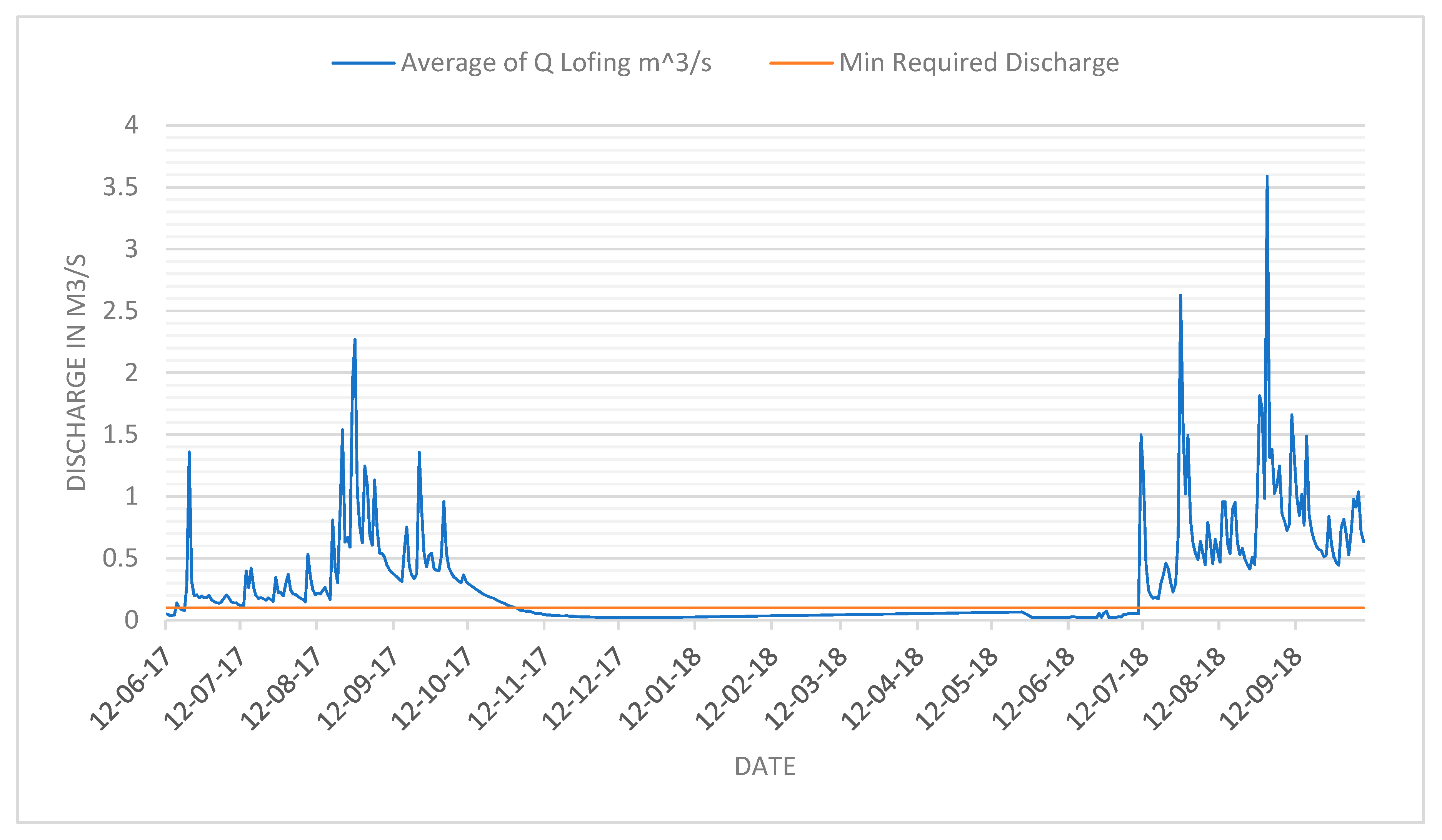1442x840 pixels.
Task: Click the y-axis value 3
Action: pyautogui.click(x=132, y=249)
